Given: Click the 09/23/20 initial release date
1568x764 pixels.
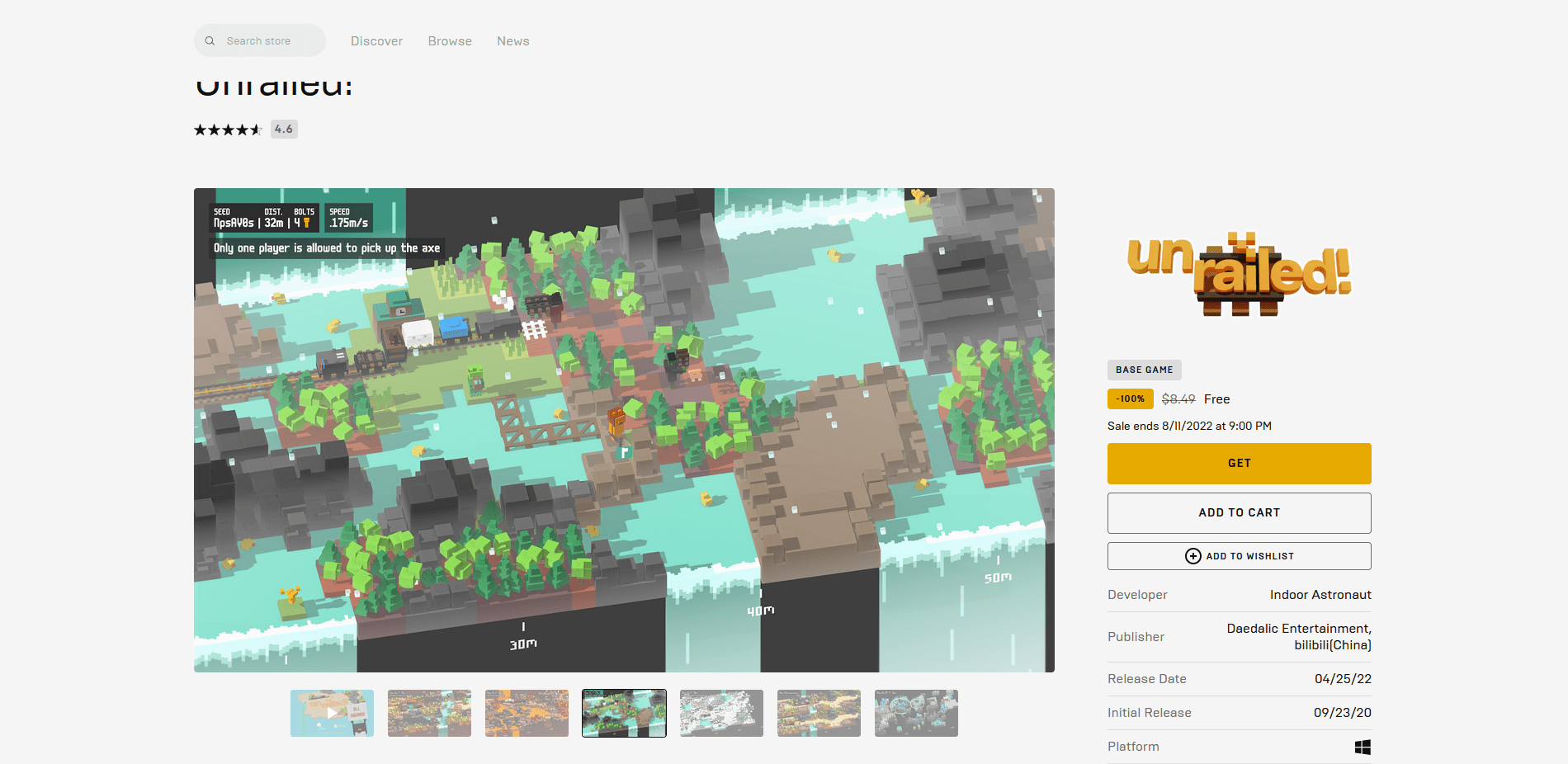Looking at the screenshot, I should coord(1343,713).
